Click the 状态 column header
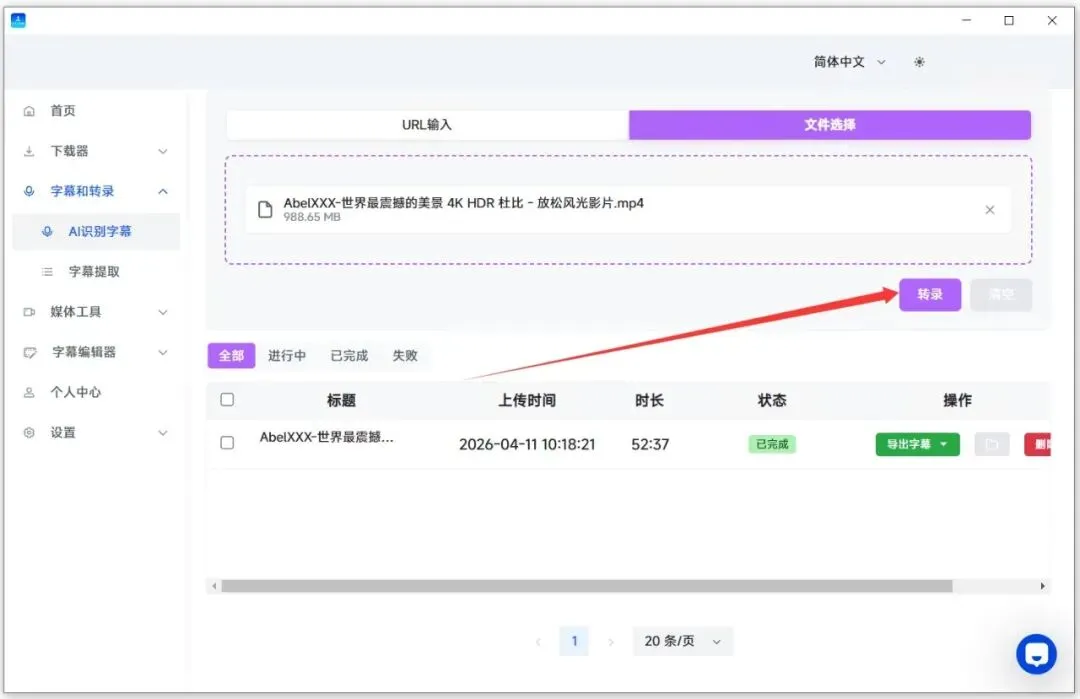 pyautogui.click(x=772, y=400)
